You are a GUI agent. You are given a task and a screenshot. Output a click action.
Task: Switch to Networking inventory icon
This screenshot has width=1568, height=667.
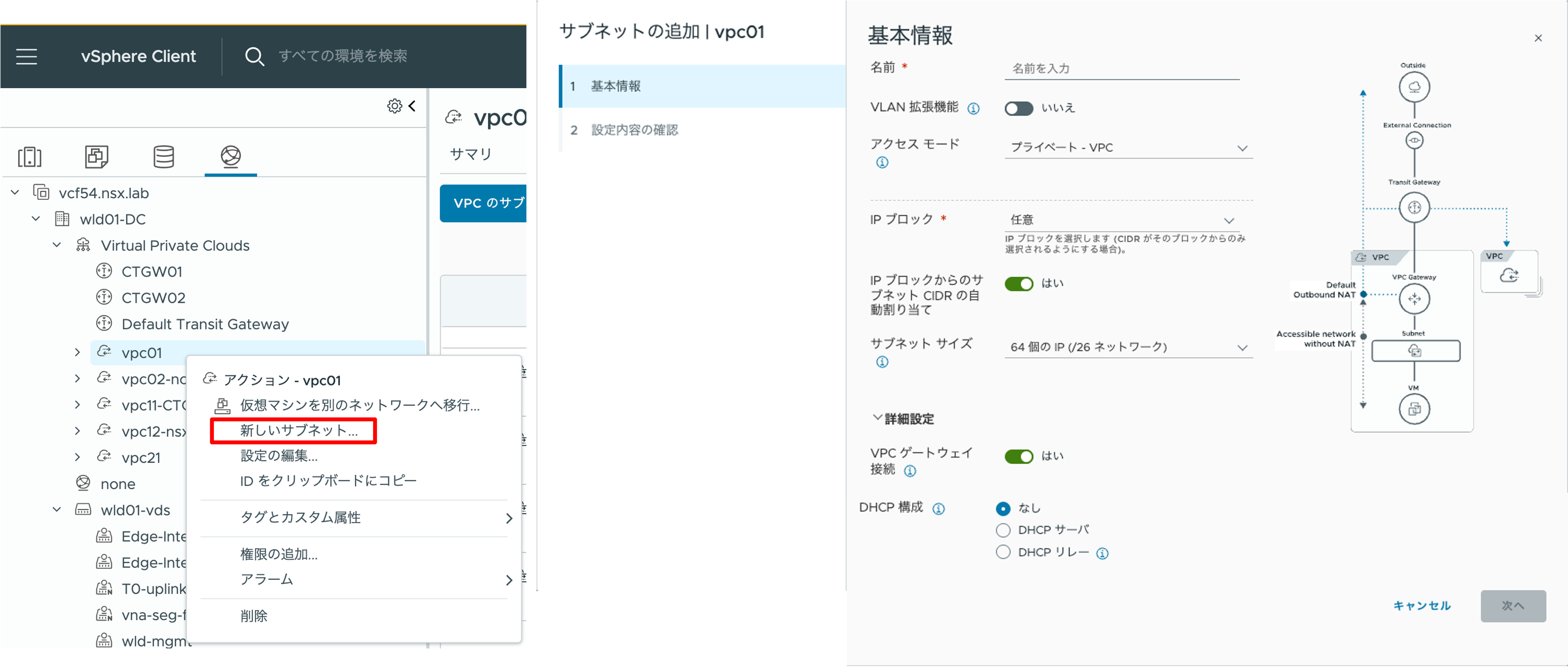pos(231,157)
